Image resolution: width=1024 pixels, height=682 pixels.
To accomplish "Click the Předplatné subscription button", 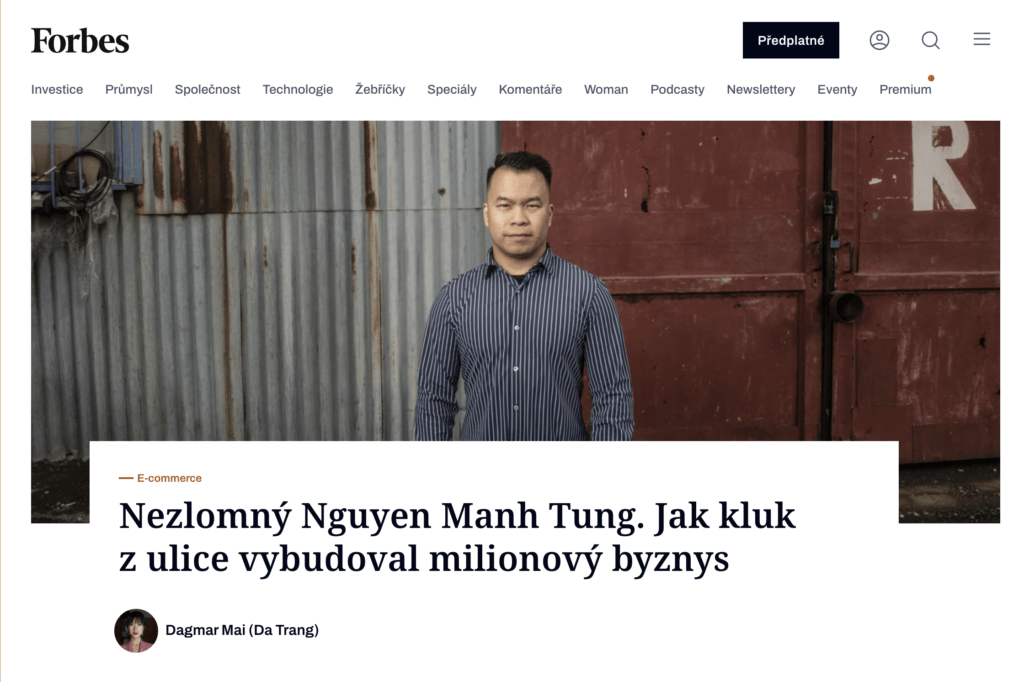I will pos(790,41).
